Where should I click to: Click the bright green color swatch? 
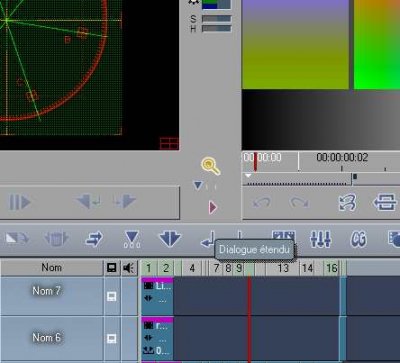(x=377, y=45)
